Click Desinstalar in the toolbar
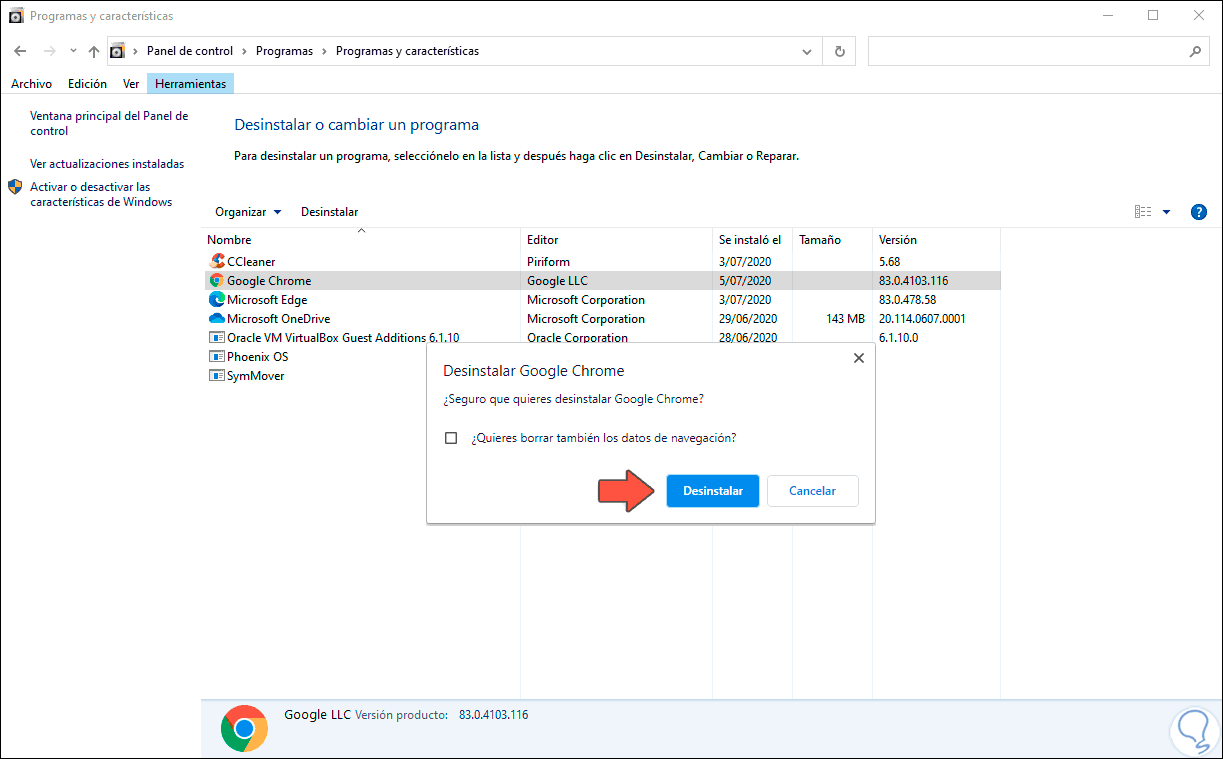The height and width of the screenshot is (759, 1223). click(329, 212)
